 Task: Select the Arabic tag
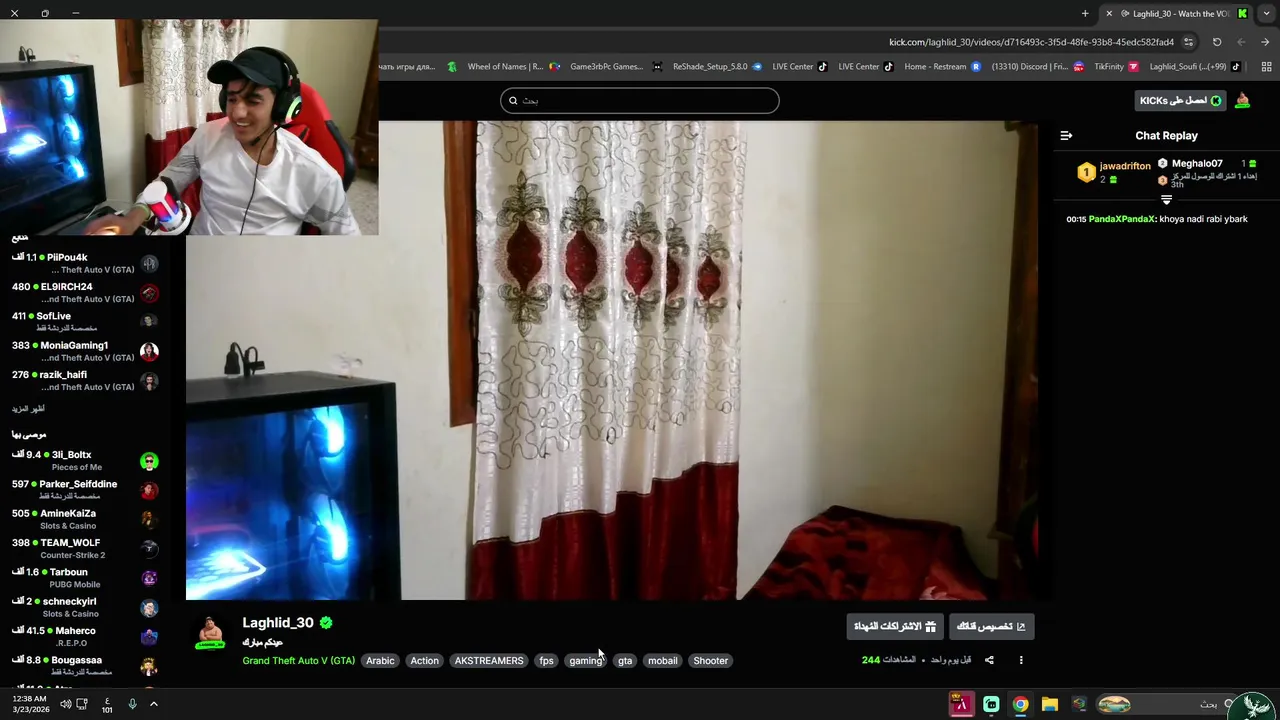coord(380,661)
